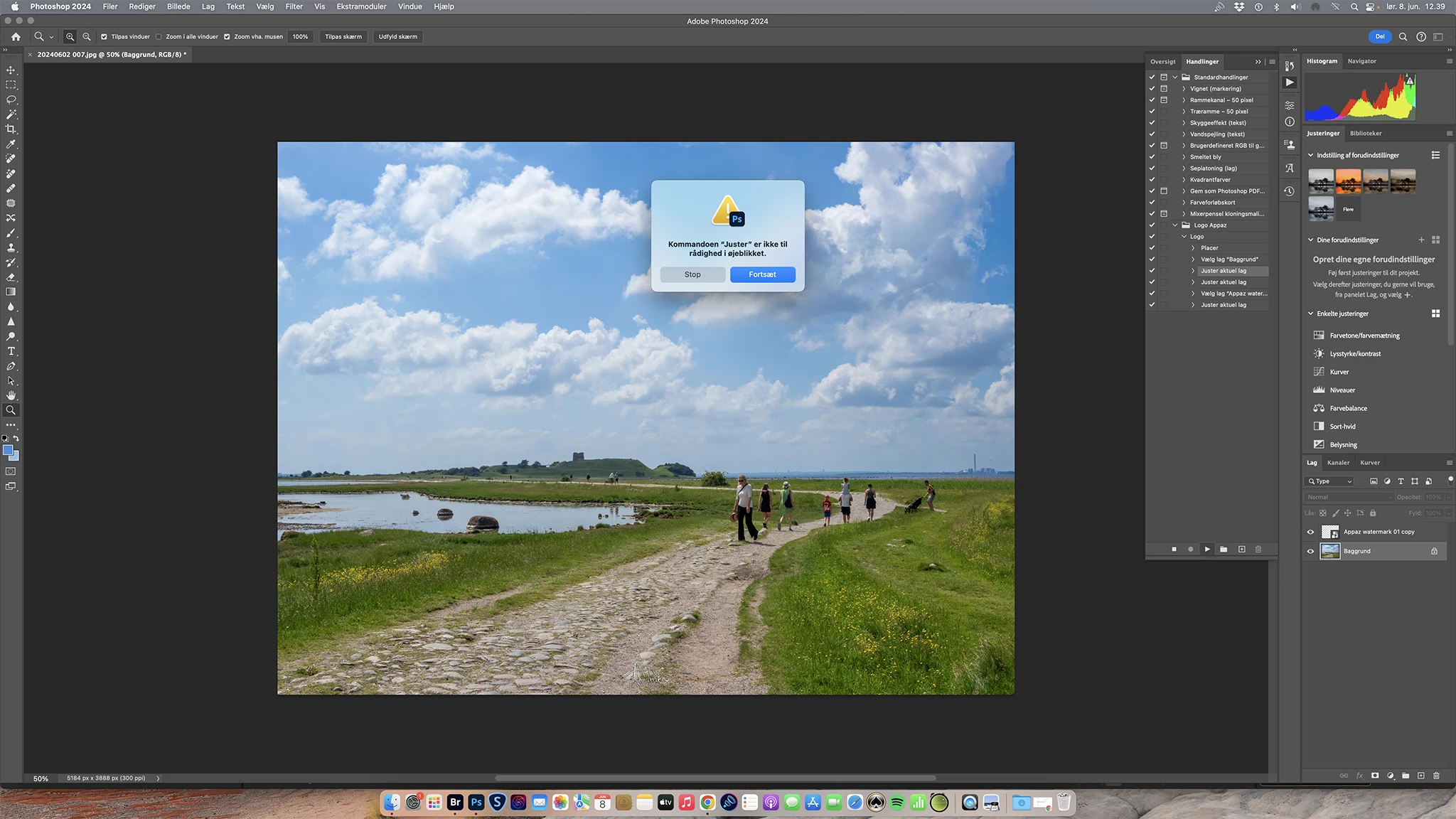1456x819 pixels.
Task: Select the Lasso tool
Action: pos(11,100)
